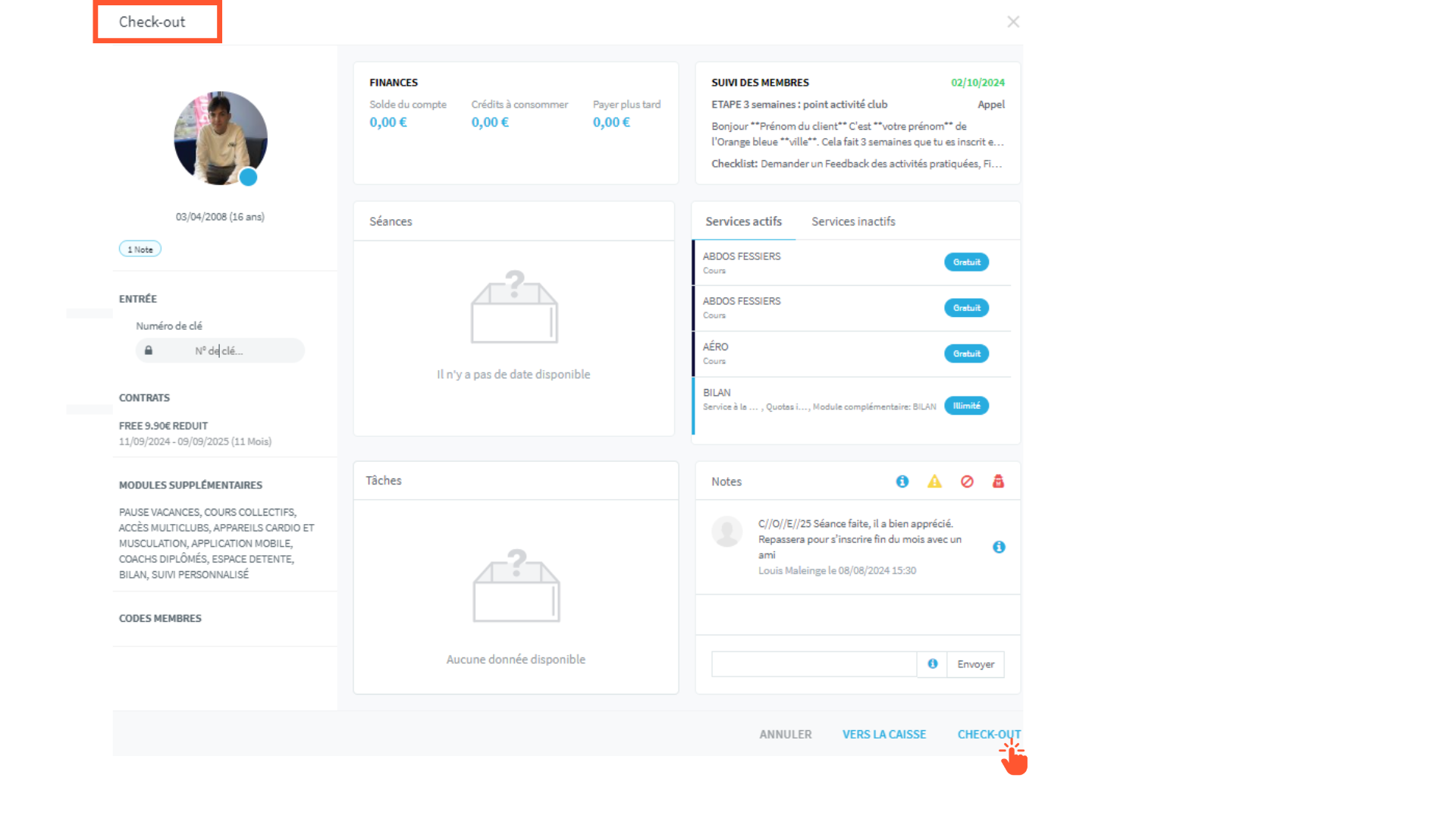Click the ENTRÉE section heading
The height and width of the screenshot is (819, 1456).
138,300
